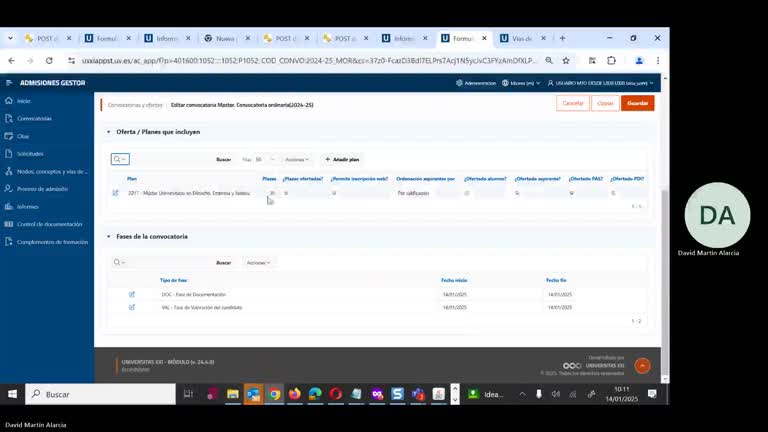768x432 pixels.
Task: Open the Chrome profile icon
Action: coord(639,61)
